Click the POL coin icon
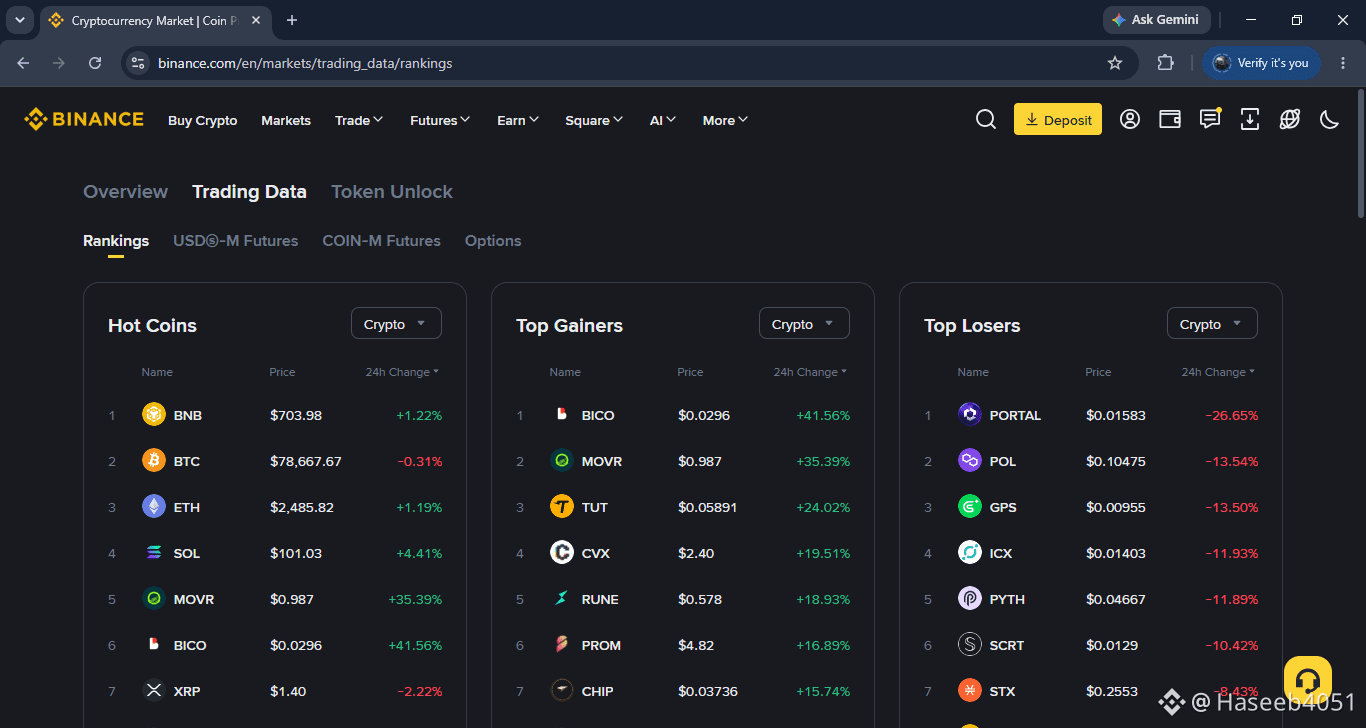 pos(970,461)
